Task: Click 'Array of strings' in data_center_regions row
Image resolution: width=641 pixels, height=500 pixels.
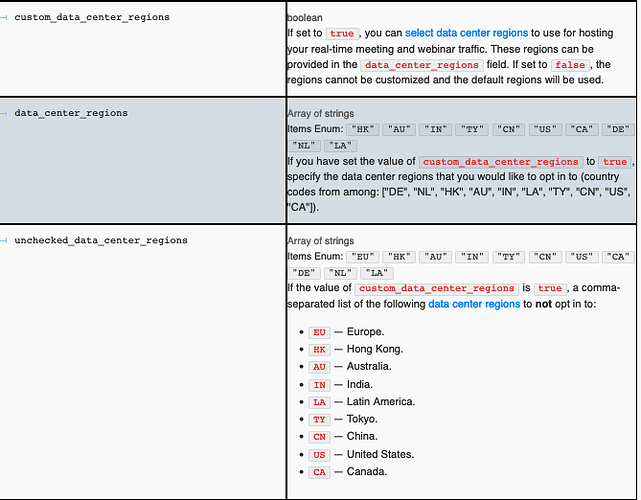Action: click(x=320, y=113)
